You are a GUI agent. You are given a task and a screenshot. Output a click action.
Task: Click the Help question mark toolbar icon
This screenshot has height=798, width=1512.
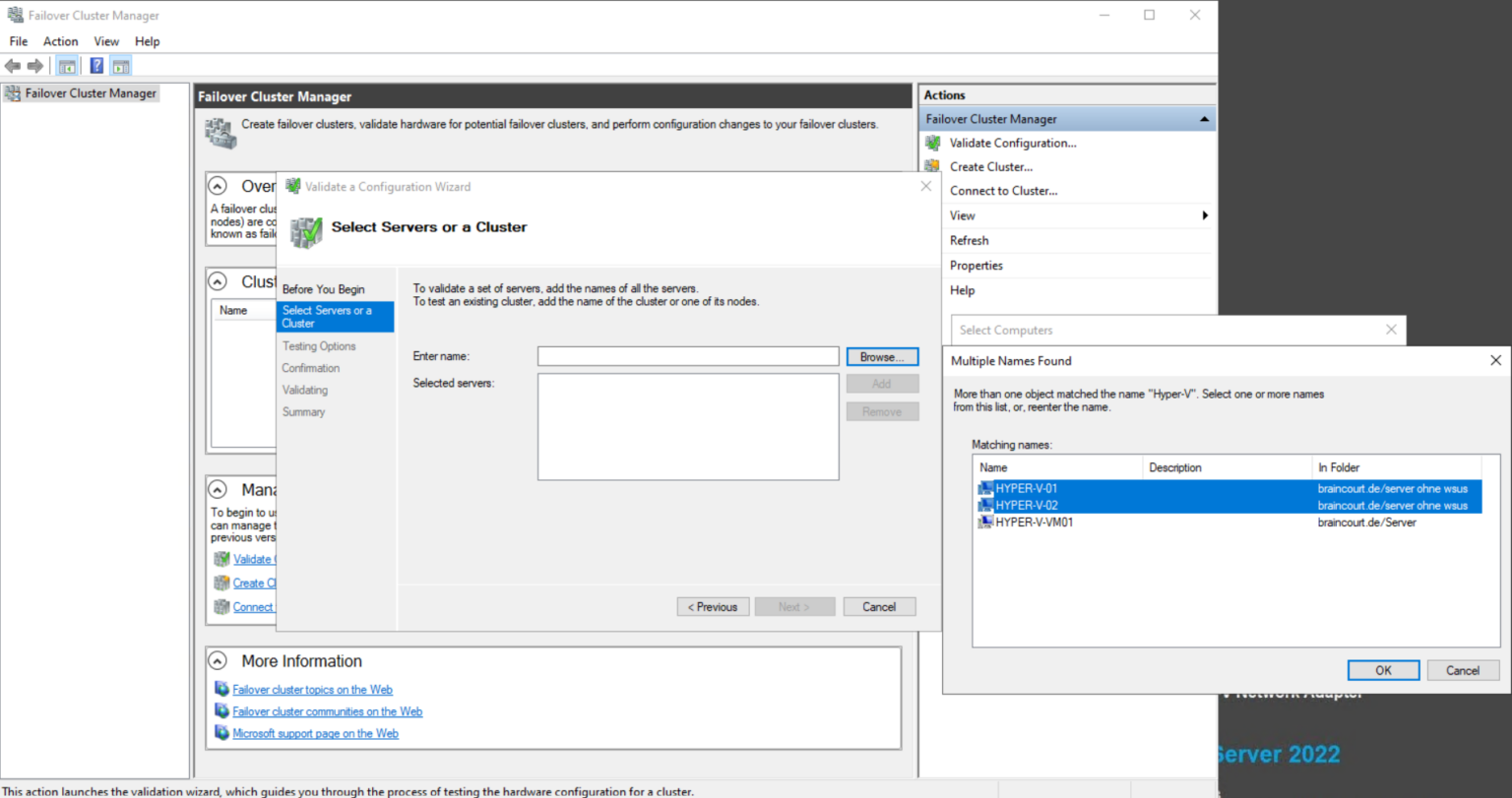pos(95,65)
